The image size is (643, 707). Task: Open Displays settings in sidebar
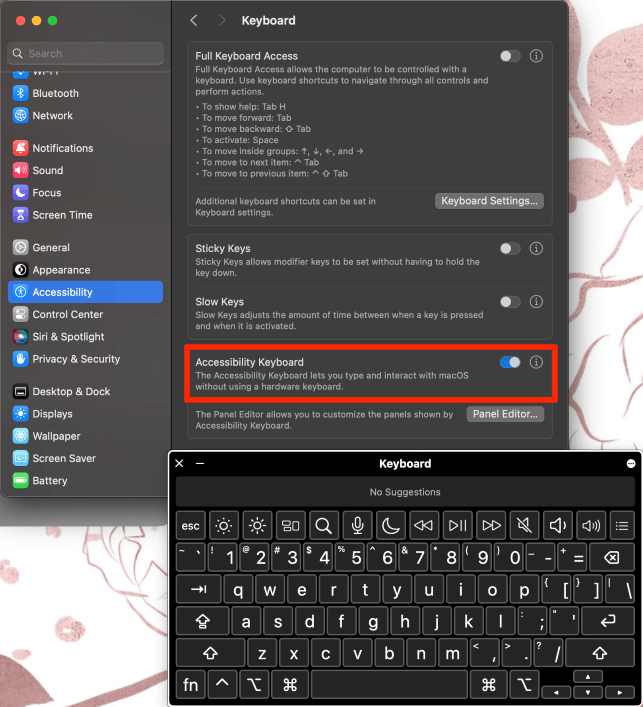86,414
